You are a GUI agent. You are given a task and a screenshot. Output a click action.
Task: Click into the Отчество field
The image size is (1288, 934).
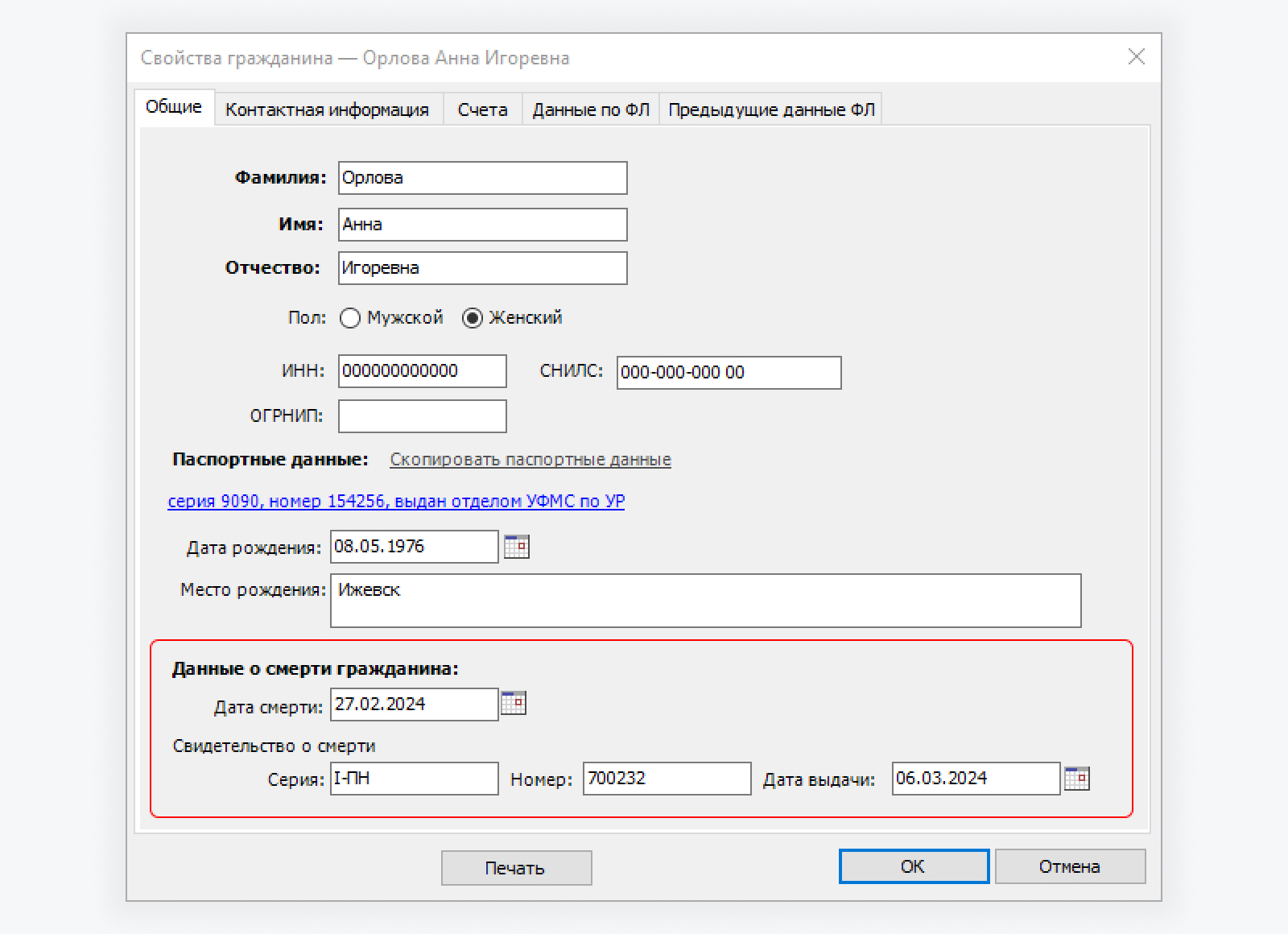point(483,268)
